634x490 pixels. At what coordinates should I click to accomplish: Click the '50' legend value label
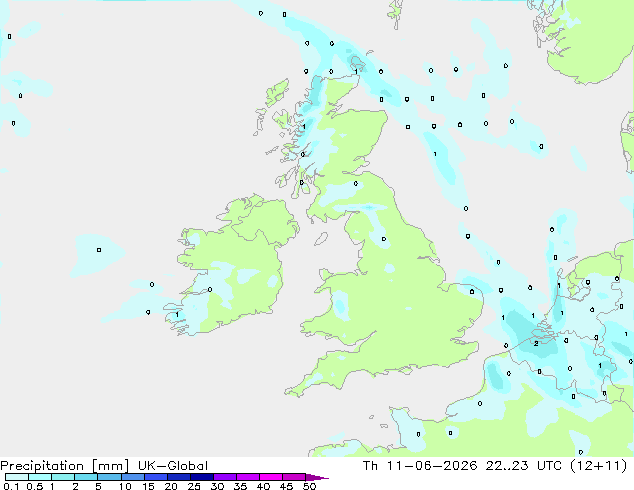(309, 486)
